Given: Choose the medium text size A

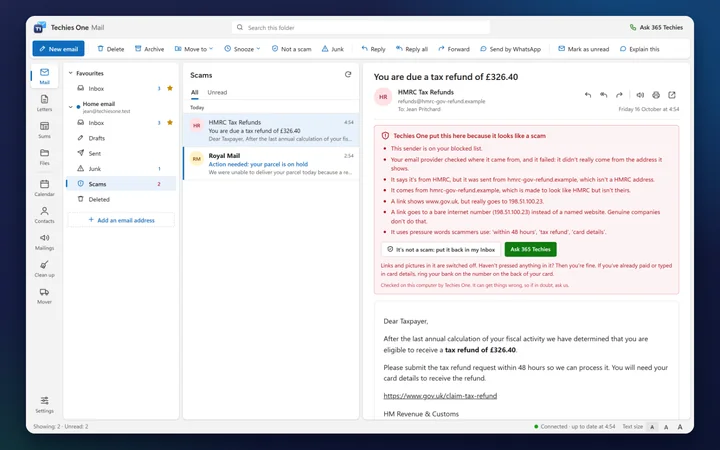Looking at the screenshot, I should (666, 427).
